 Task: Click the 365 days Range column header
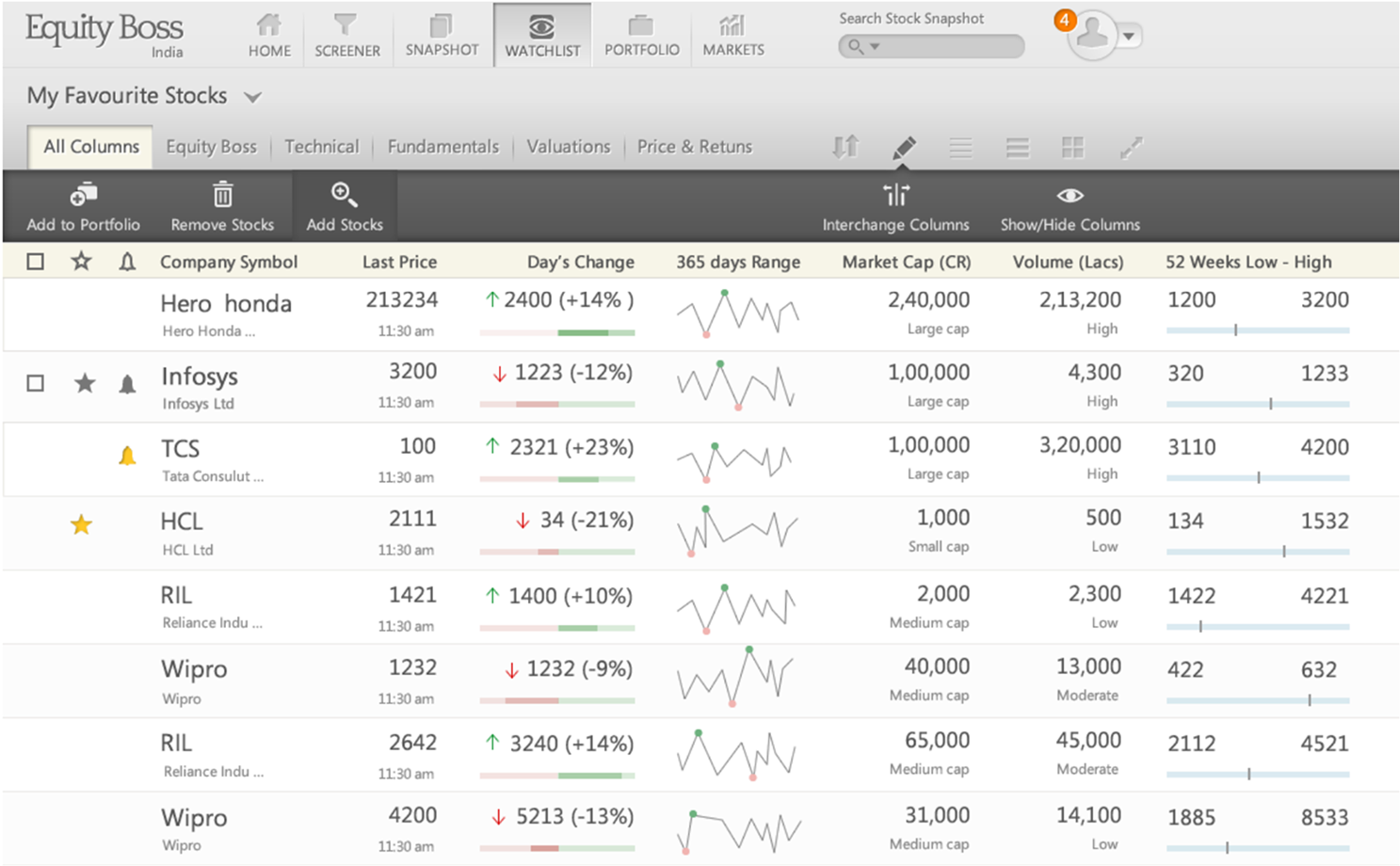[x=738, y=263]
